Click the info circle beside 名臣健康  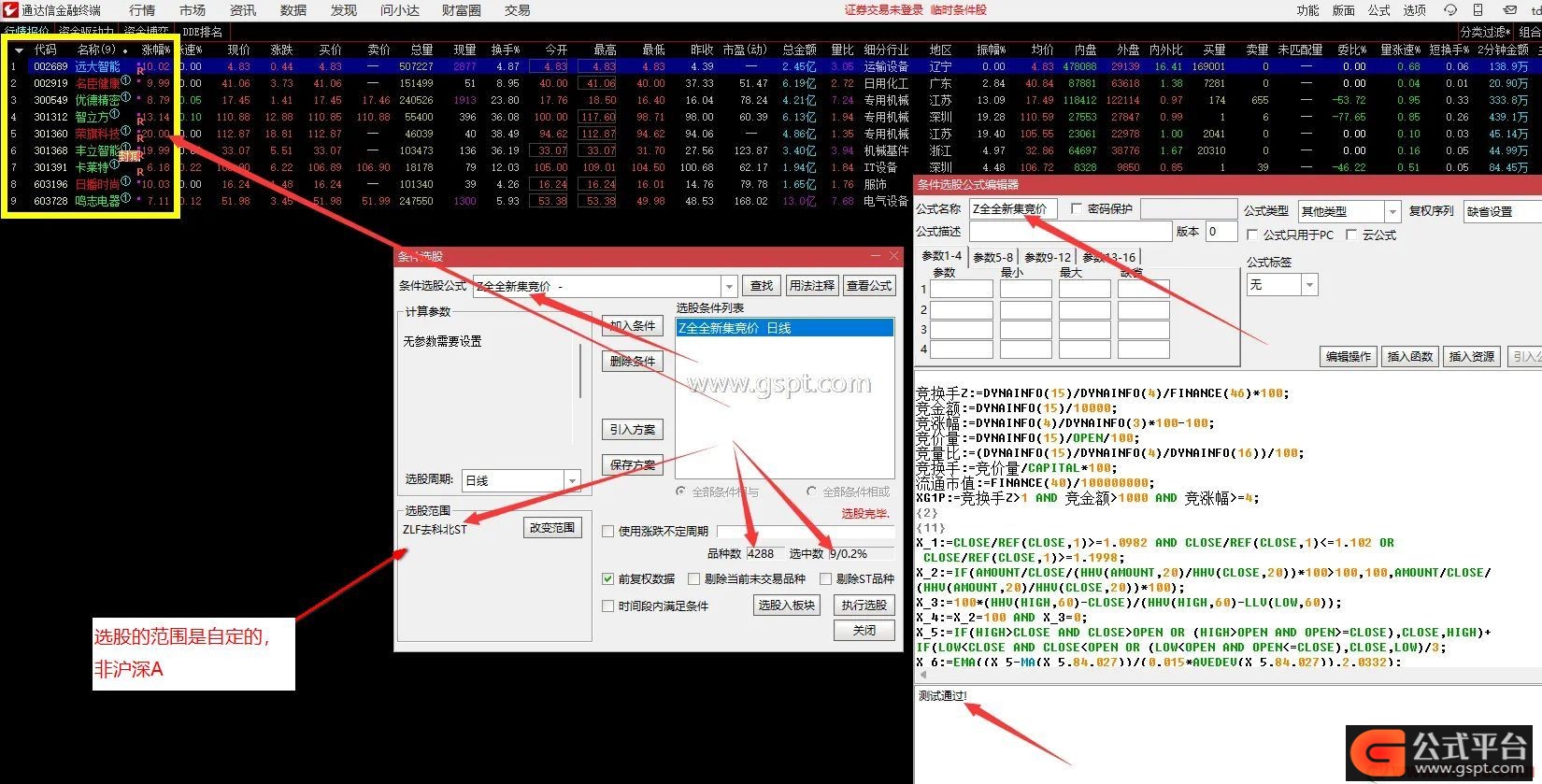126,80
